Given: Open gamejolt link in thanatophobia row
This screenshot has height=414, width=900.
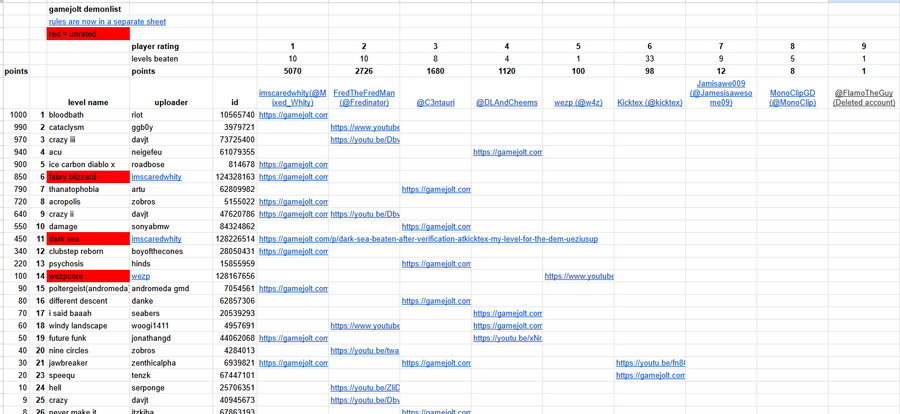Looking at the screenshot, I should pyautogui.click(x=436, y=189).
